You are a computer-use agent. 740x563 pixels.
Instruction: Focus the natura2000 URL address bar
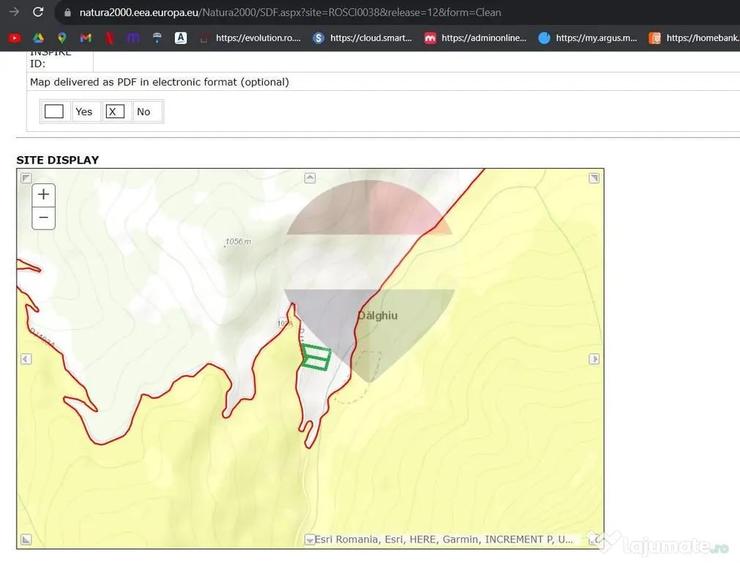(290, 12)
